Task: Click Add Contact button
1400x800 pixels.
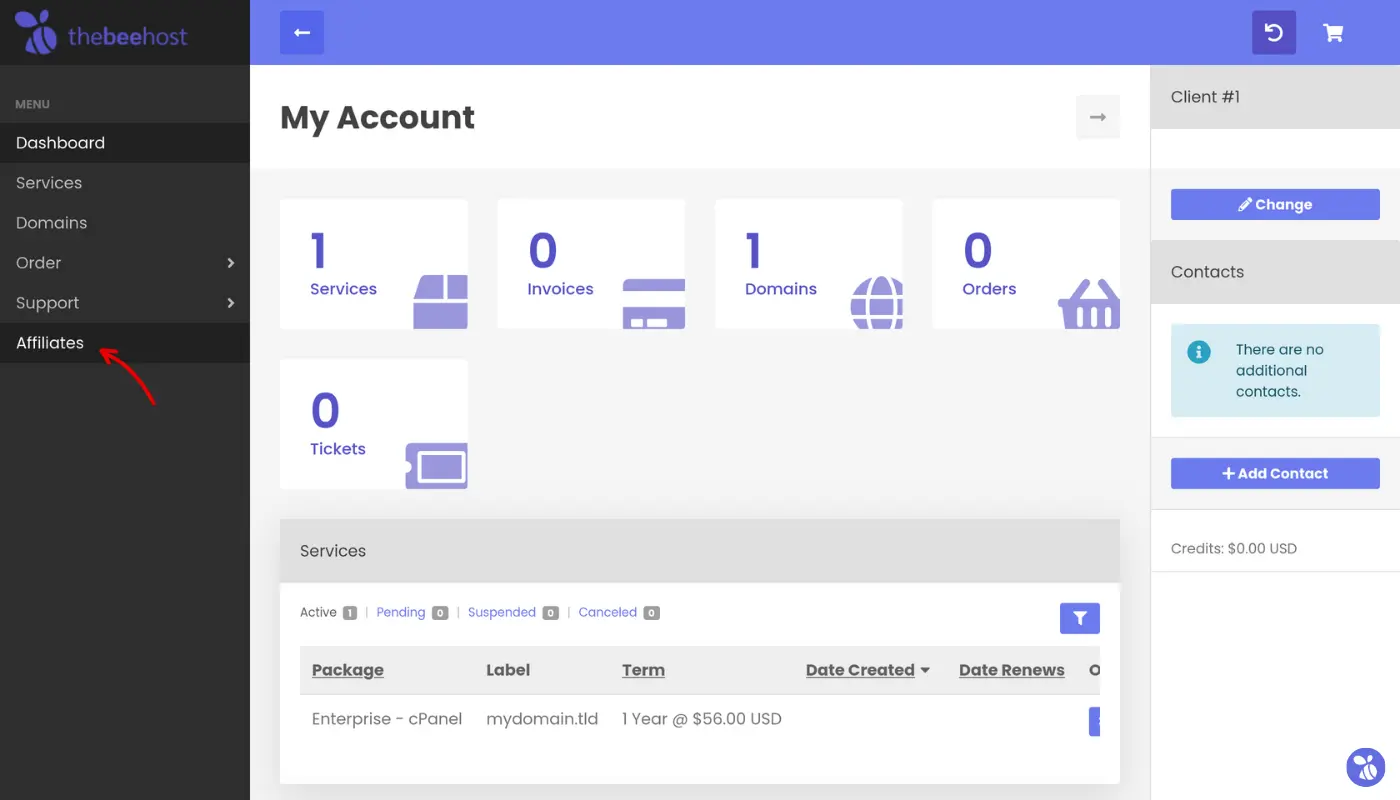Action: point(1275,473)
